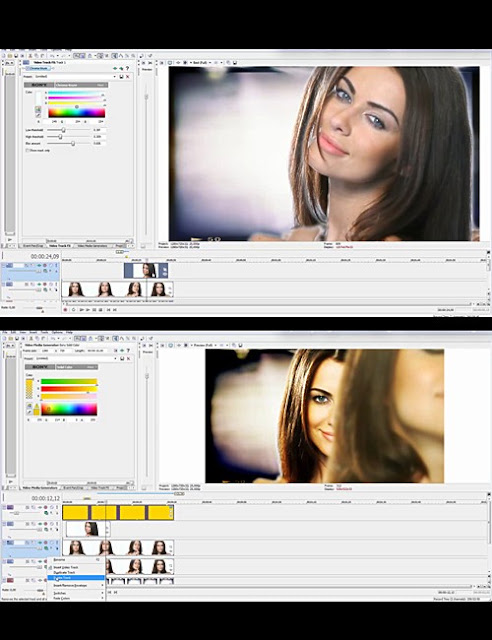Click Undo icon in upper window toolbar
The width and height of the screenshot is (492, 640).
tap(52, 56)
